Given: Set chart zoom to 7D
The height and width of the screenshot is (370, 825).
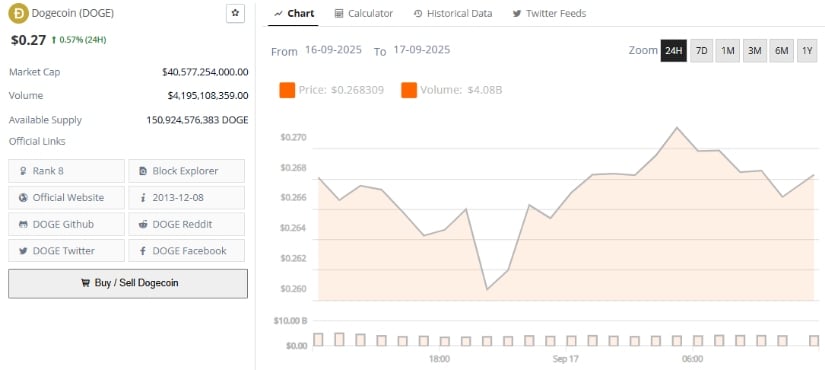Looking at the screenshot, I should [x=701, y=51].
